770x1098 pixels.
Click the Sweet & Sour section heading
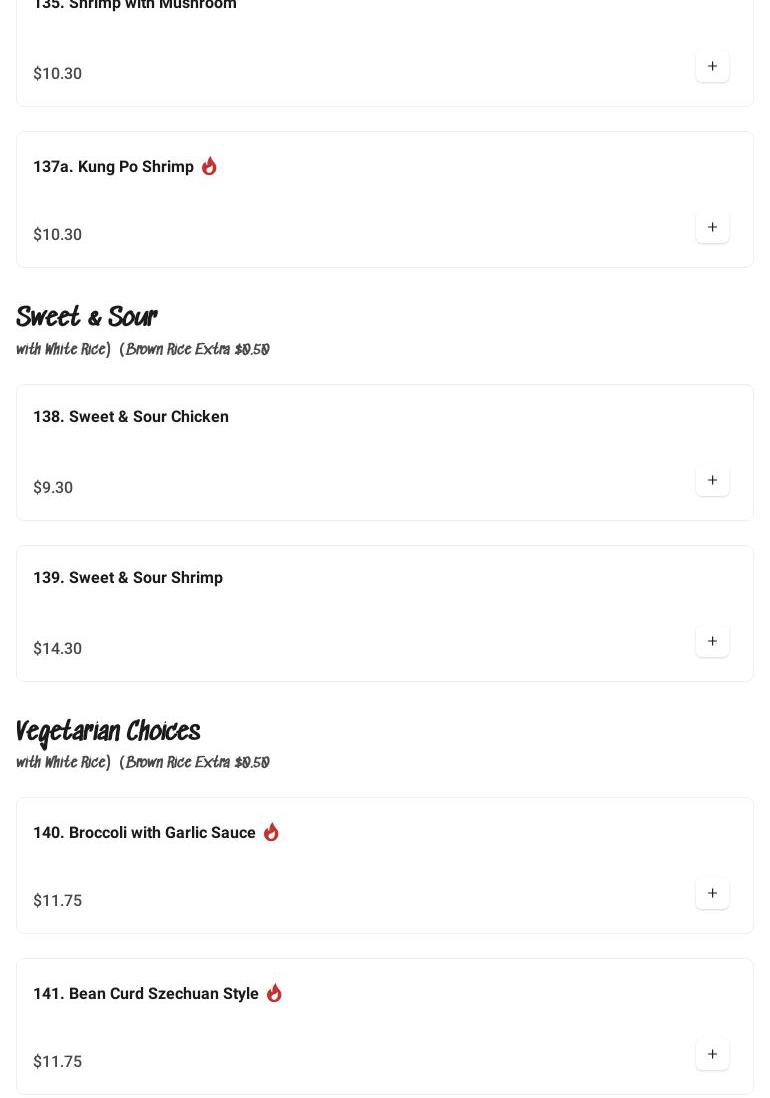click(87, 318)
